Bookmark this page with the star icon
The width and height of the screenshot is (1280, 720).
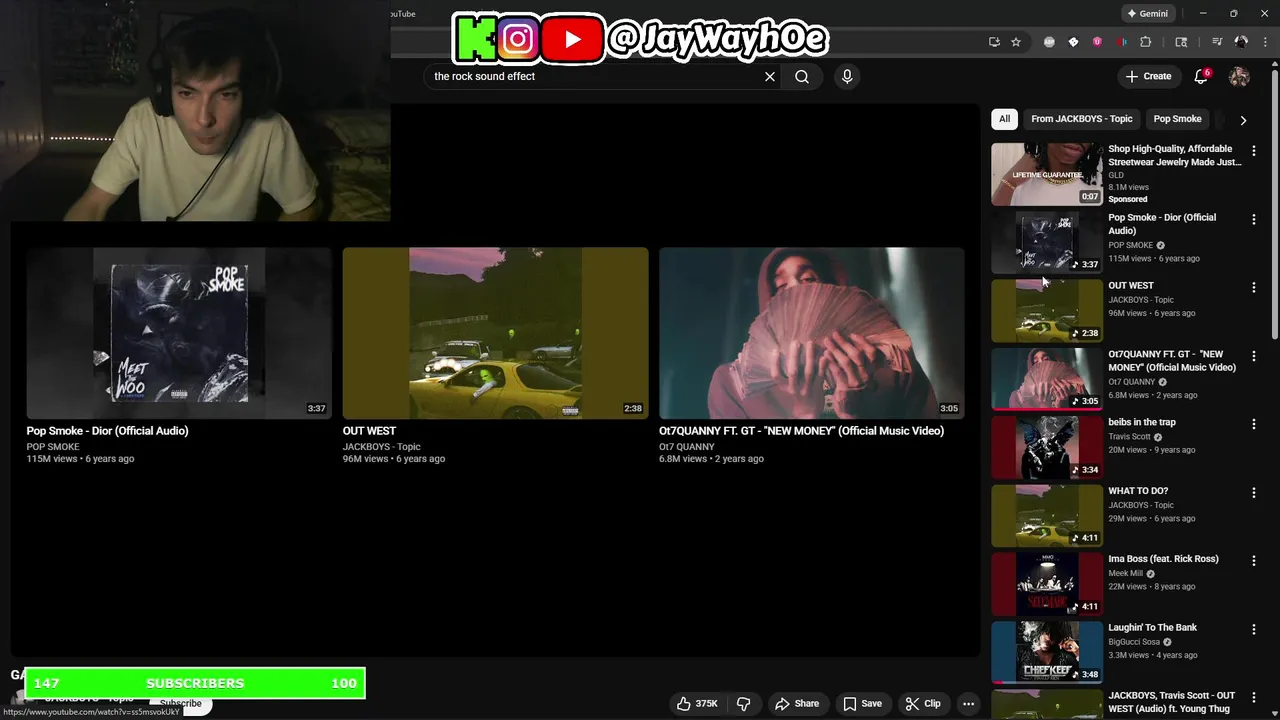tap(1016, 42)
